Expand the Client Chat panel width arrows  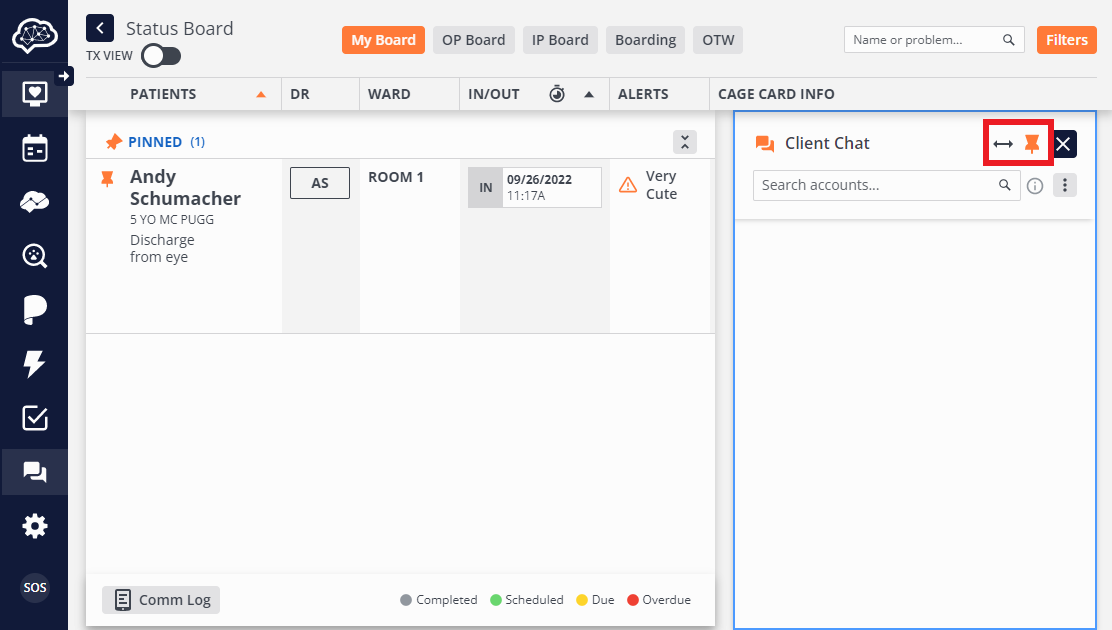1003,144
